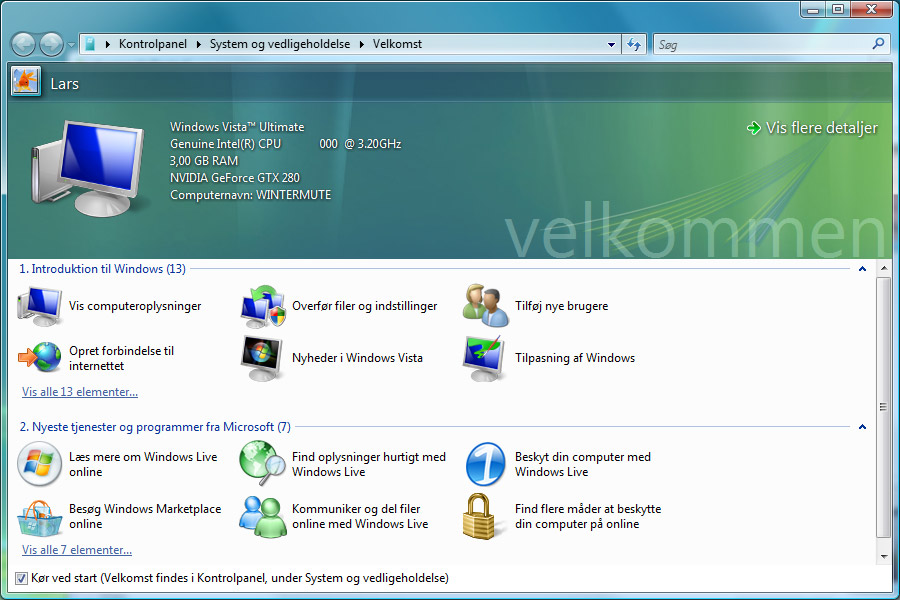Collapse the Nyeste tjenester og programmer section
This screenshot has height=600, width=900.
click(862, 427)
